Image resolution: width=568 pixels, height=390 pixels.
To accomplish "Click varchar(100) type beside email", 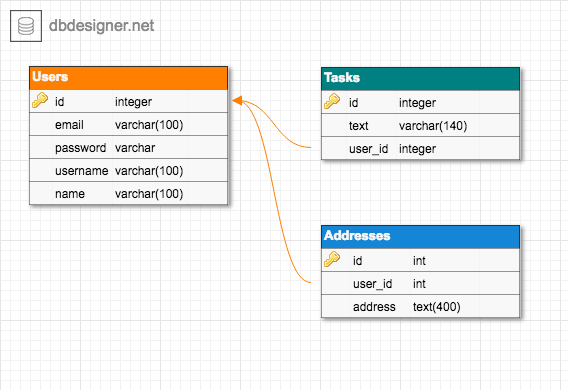I will (x=149, y=125).
